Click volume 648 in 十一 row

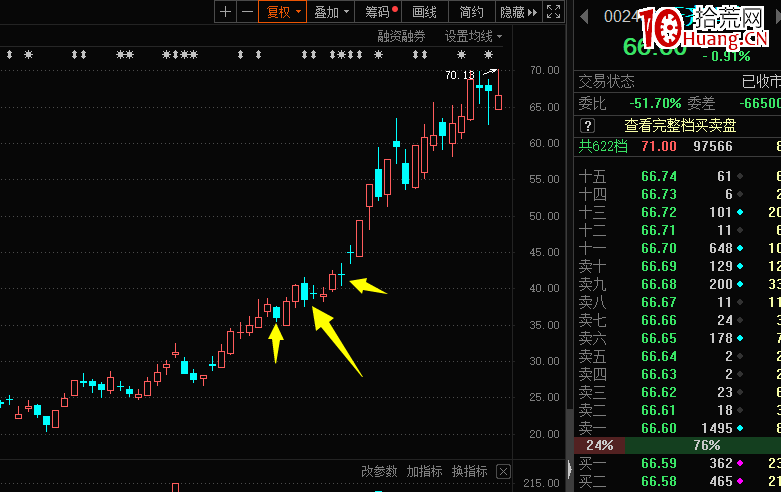pos(721,248)
